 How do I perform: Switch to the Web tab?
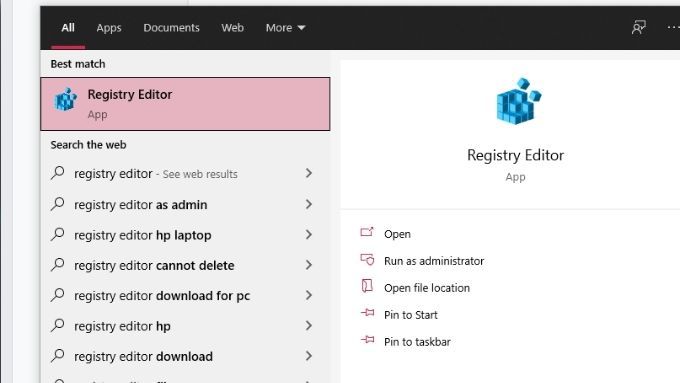(232, 28)
